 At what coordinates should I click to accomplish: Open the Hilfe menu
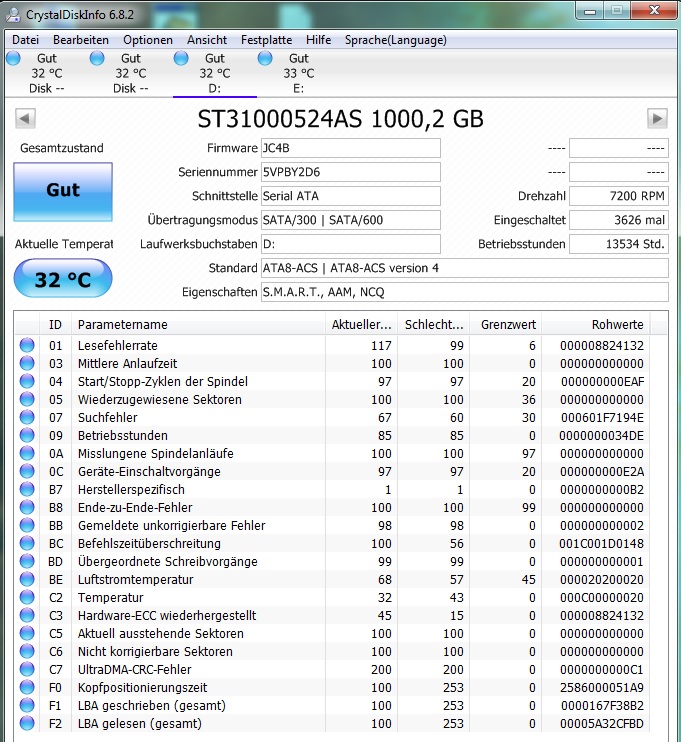pyautogui.click(x=318, y=40)
